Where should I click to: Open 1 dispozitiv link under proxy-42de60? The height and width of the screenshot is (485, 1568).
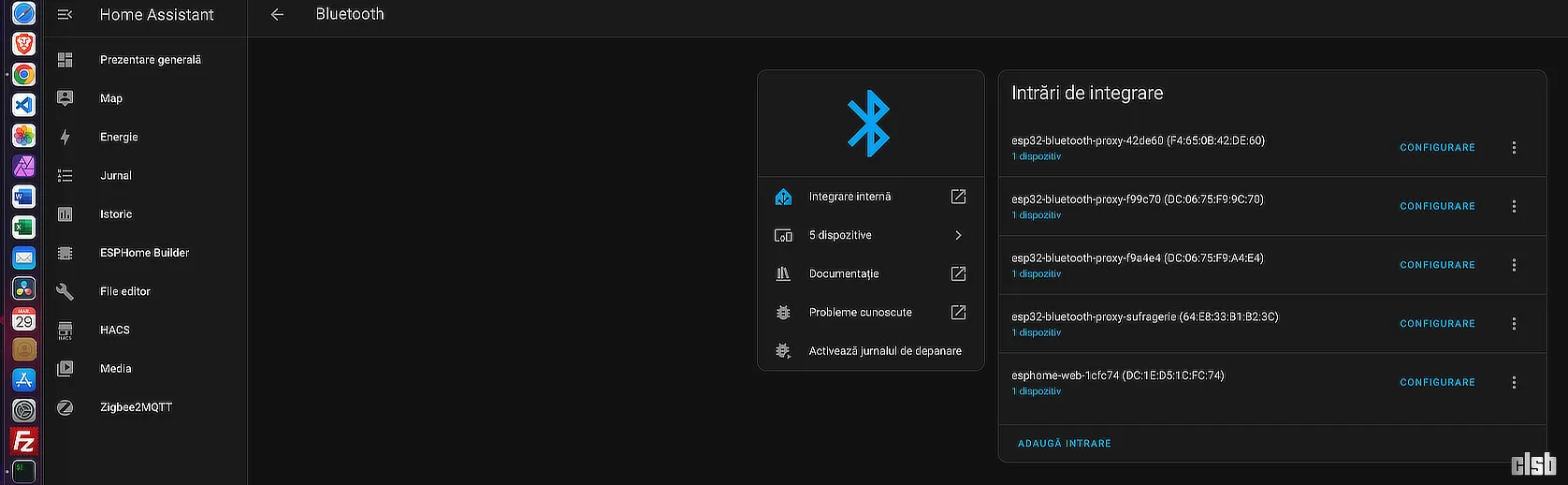pos(1037,156)
